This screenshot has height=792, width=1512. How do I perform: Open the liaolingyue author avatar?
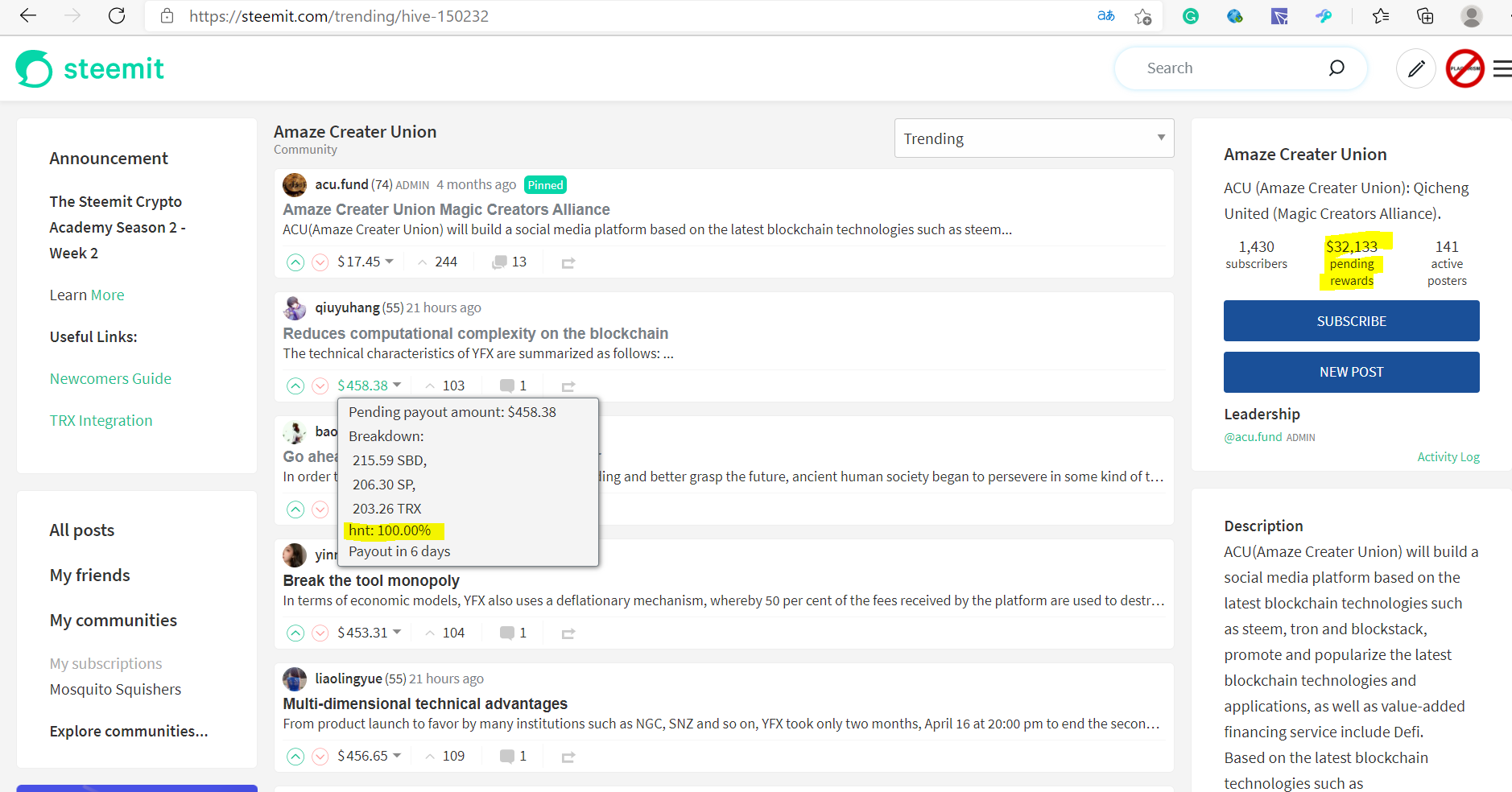[x=295, y=679]
